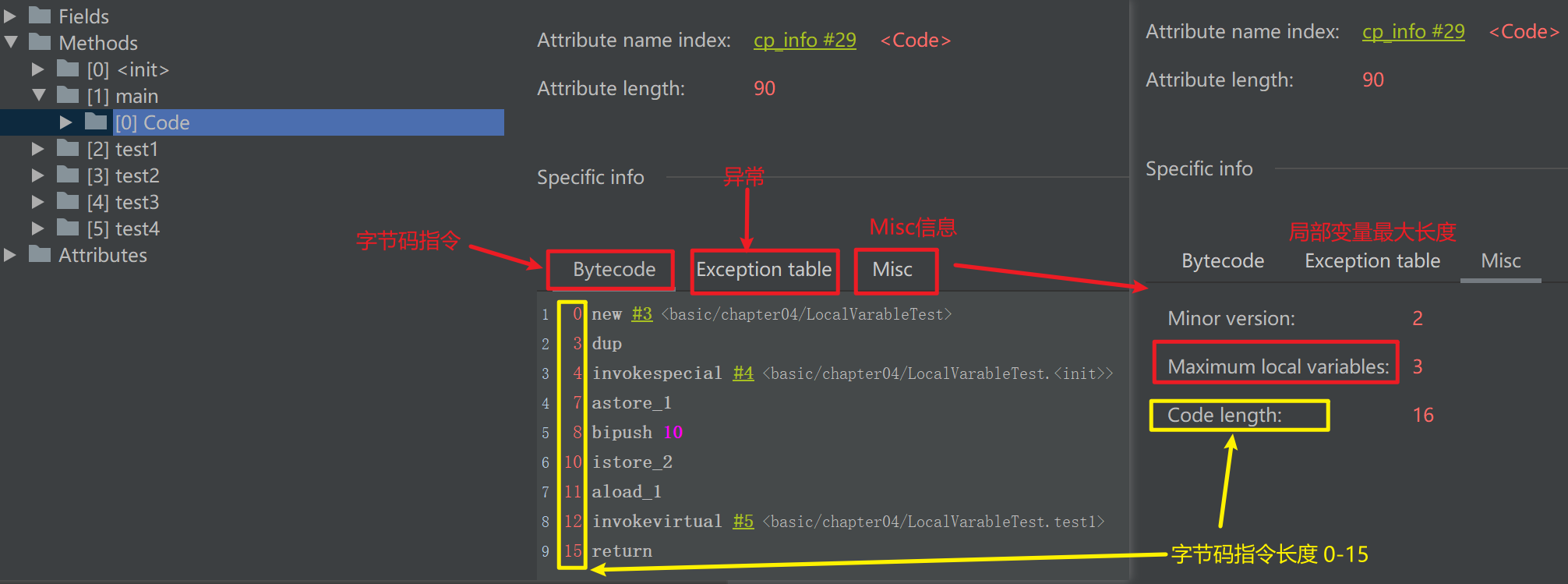
Task: Click the test3 folder icon
Action: click(x=68, y=201)
